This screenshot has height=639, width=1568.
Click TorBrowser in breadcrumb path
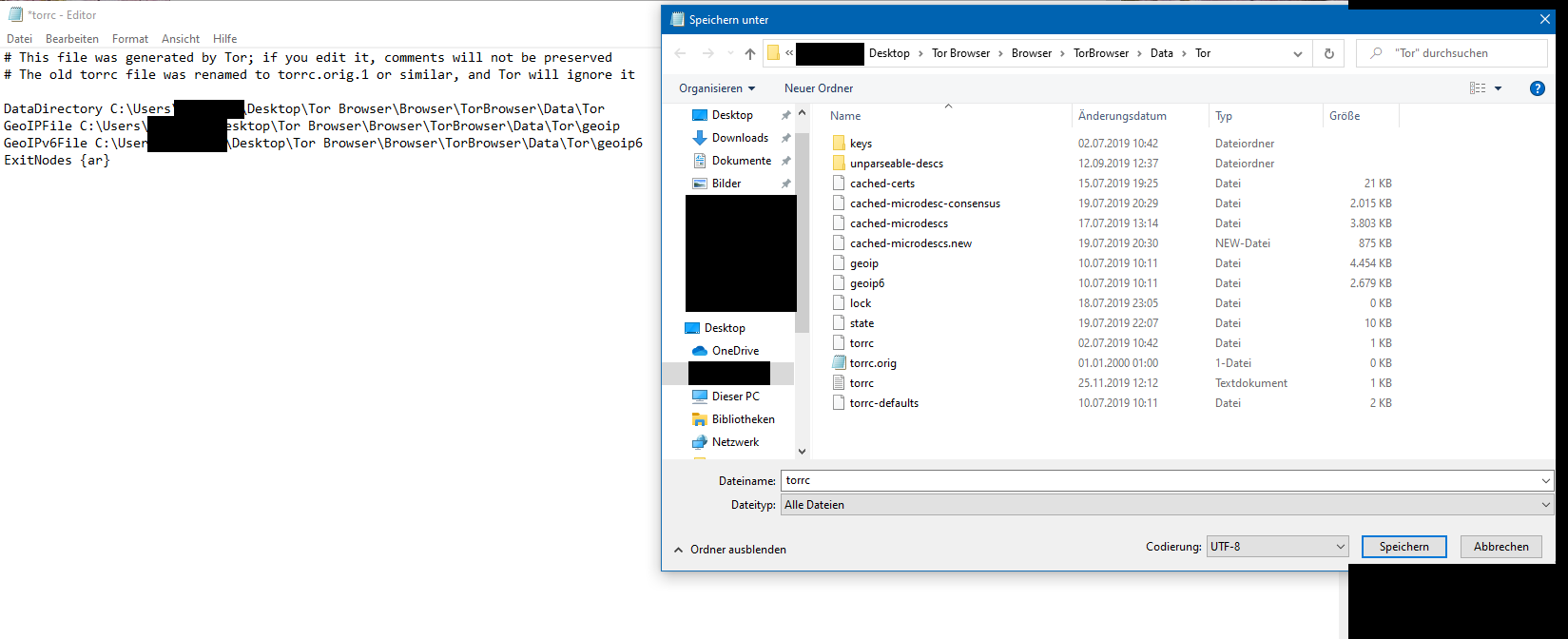(x=1101, y=53)
